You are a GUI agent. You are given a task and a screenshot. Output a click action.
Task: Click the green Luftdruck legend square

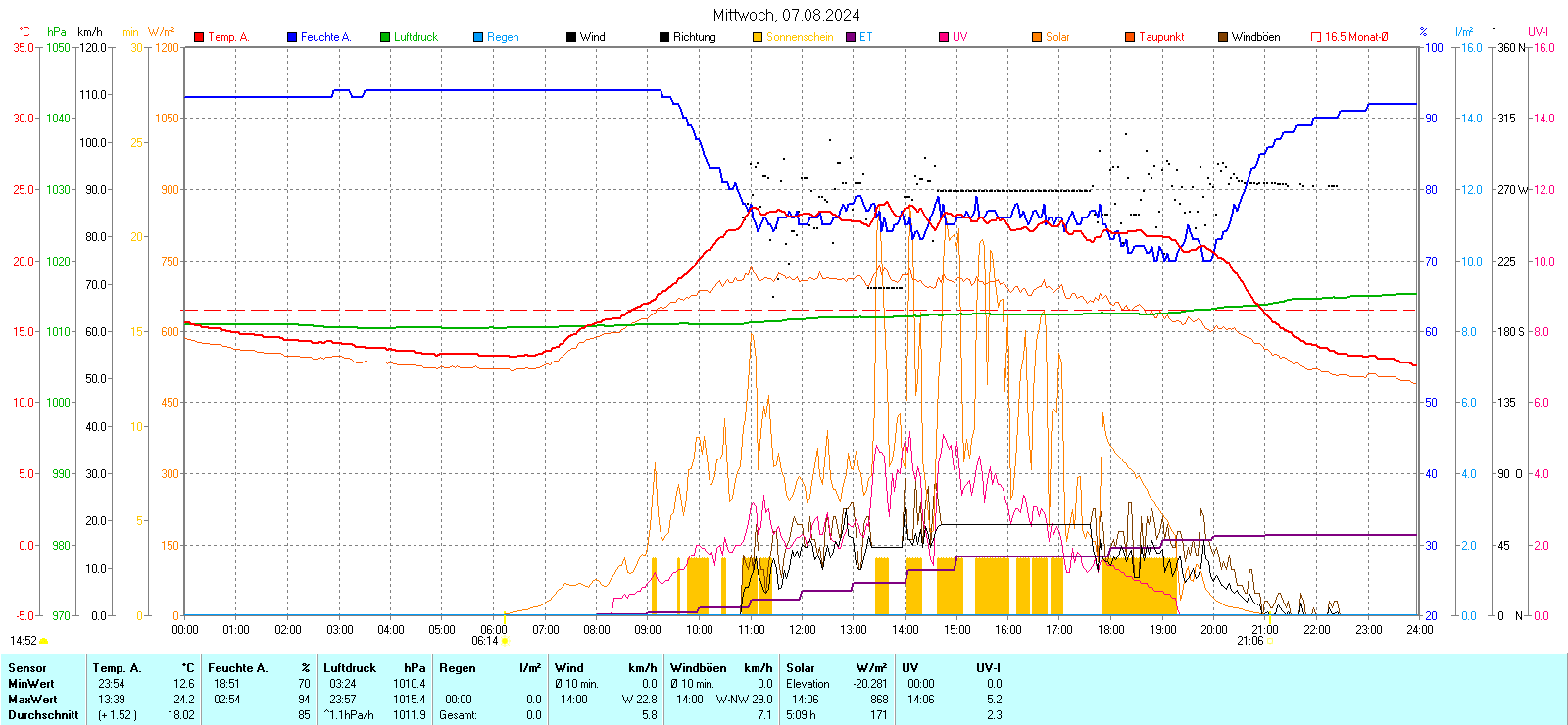pos(385,37)
